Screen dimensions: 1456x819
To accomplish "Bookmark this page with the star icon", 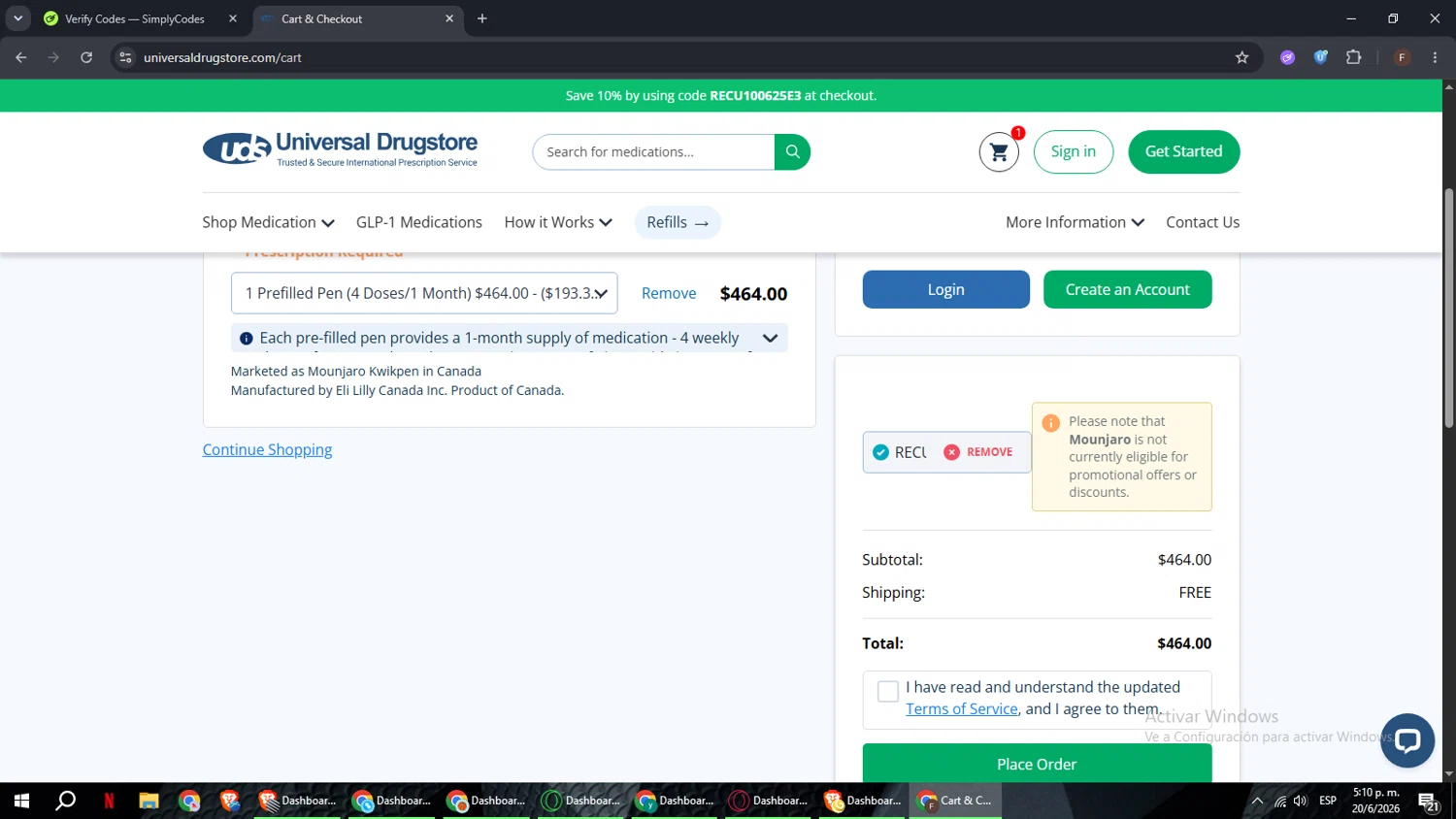I will click(1241, 57).
